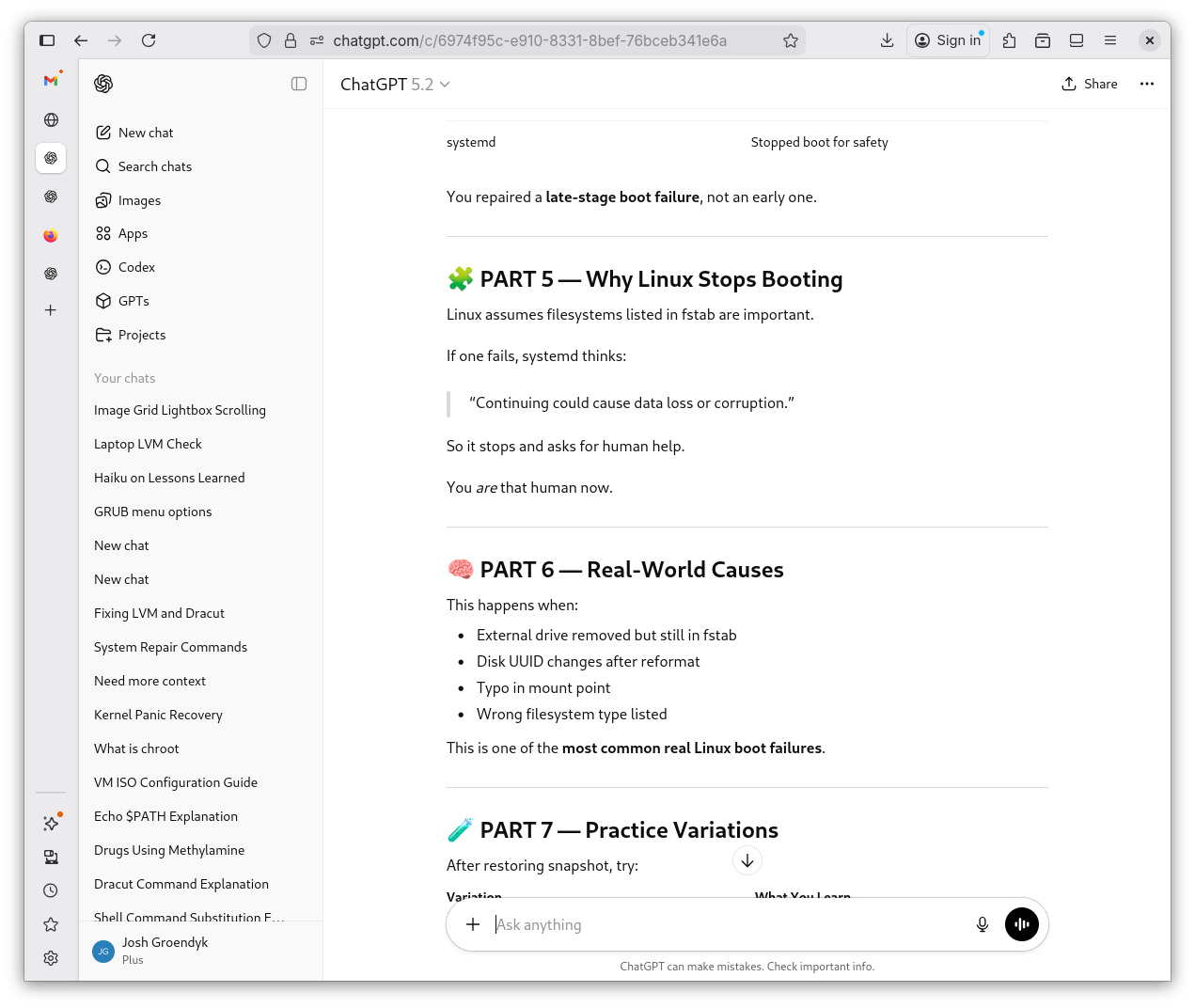Start a New chat from sidebar
This screenshot has height=1008, width=1195.
tap(146, 133)
